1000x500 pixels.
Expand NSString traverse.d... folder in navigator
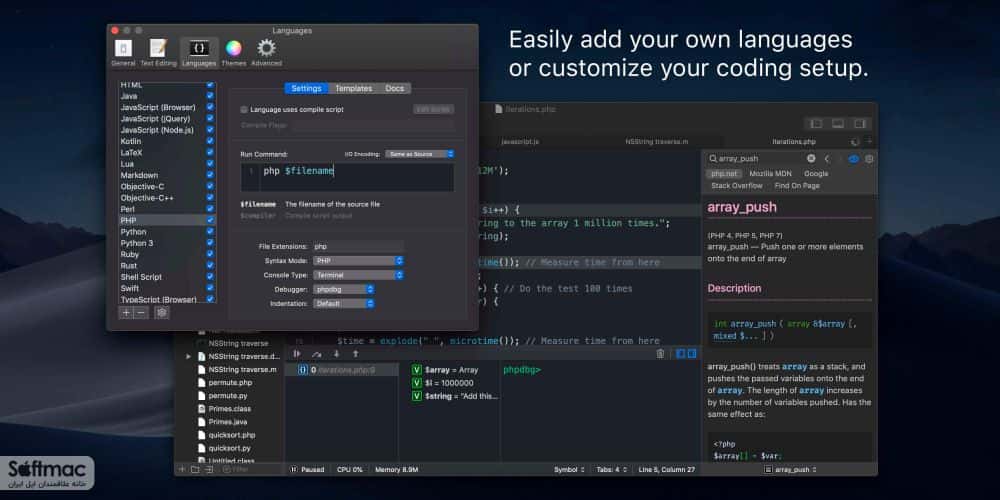pyautogui.click(x=188, y=357)
